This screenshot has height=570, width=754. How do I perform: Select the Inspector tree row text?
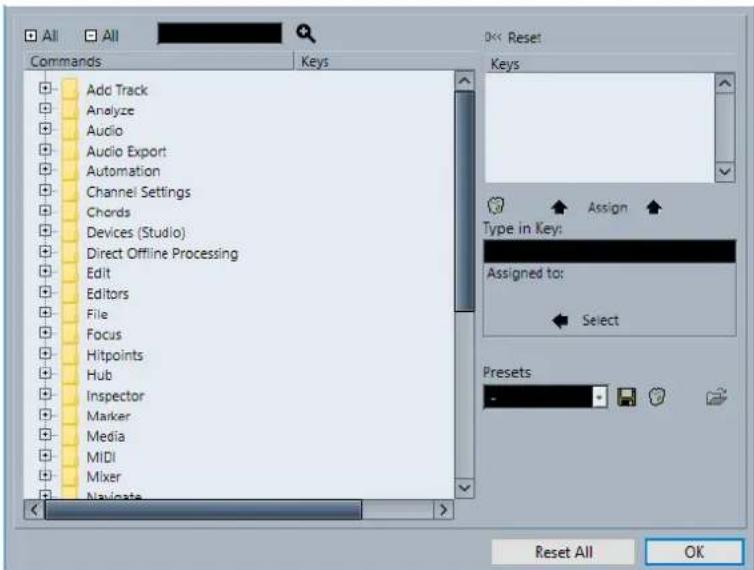pos(115,396)
